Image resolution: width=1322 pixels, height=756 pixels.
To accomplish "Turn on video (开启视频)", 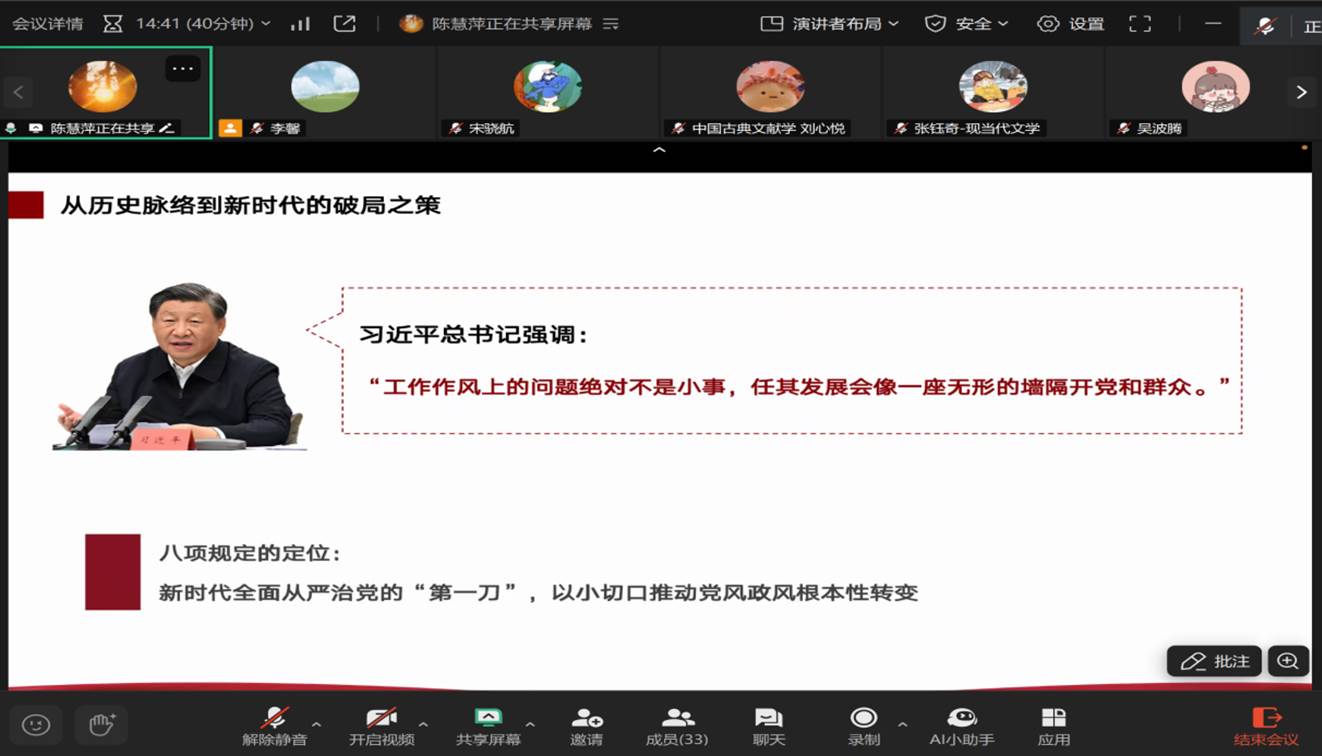I will (381, 727).
